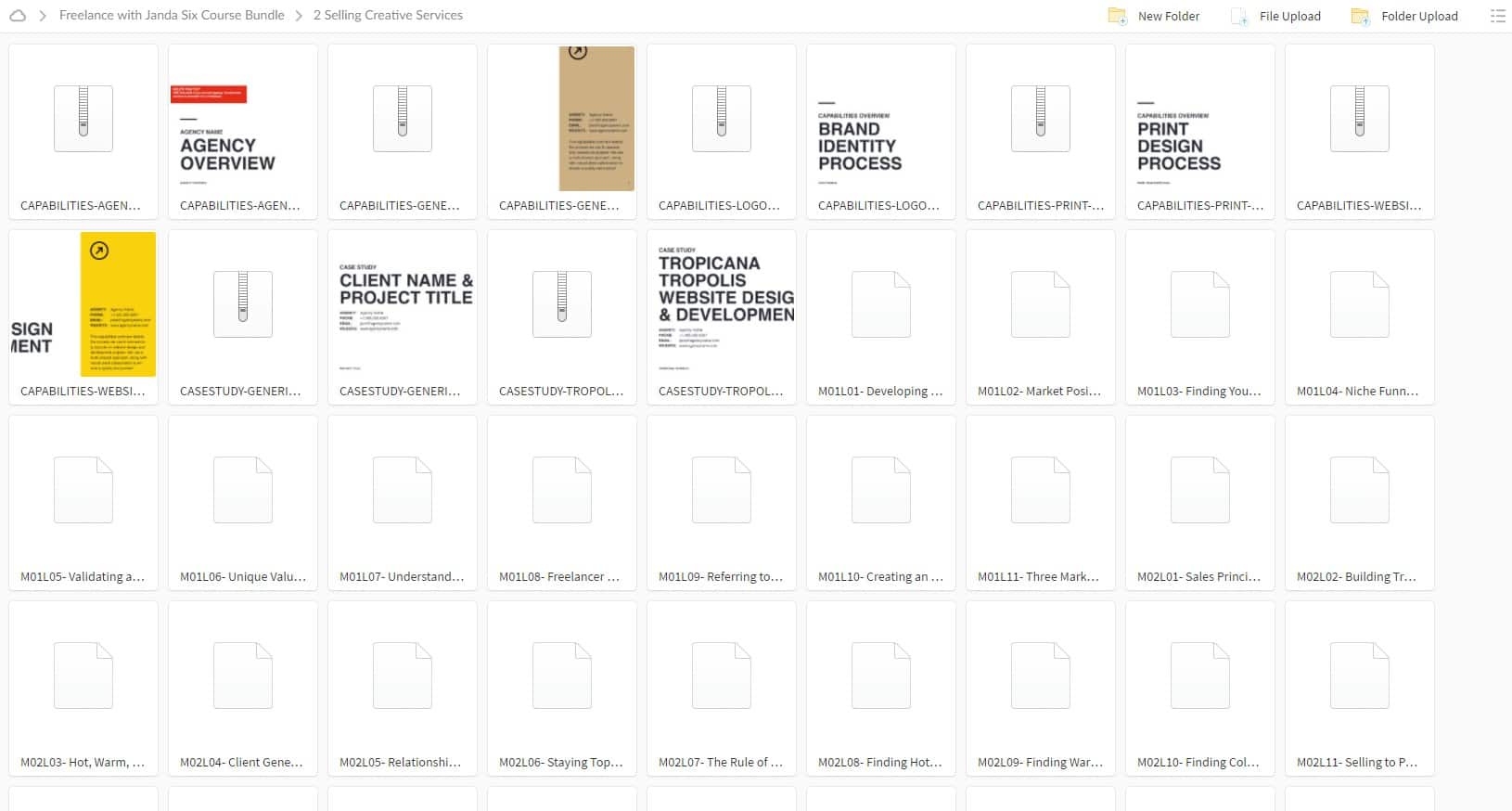Select the CASESTUDY-TROPOL zip archive icon
The height and width of the screenshot is (811, 1512).
coord(562,304)
